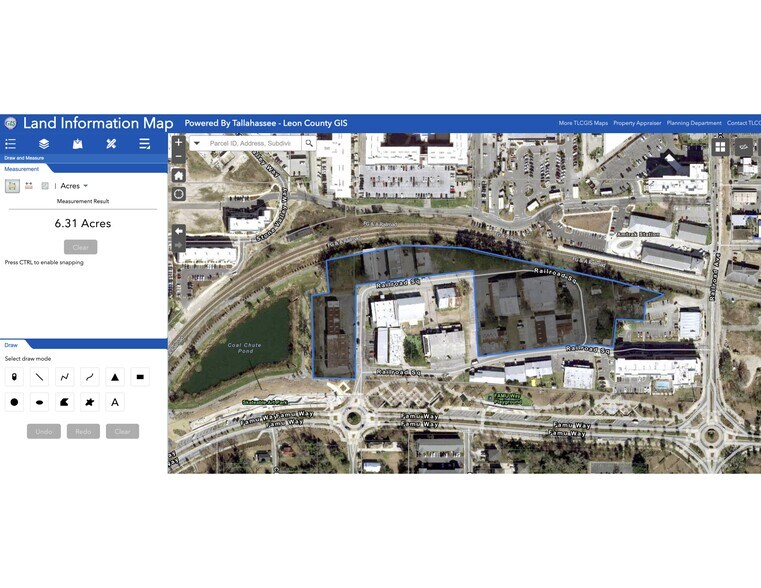The width and height of the screenshot is (761, 588).
Task: Click the search magnifier button
Action: pos(309,143)
